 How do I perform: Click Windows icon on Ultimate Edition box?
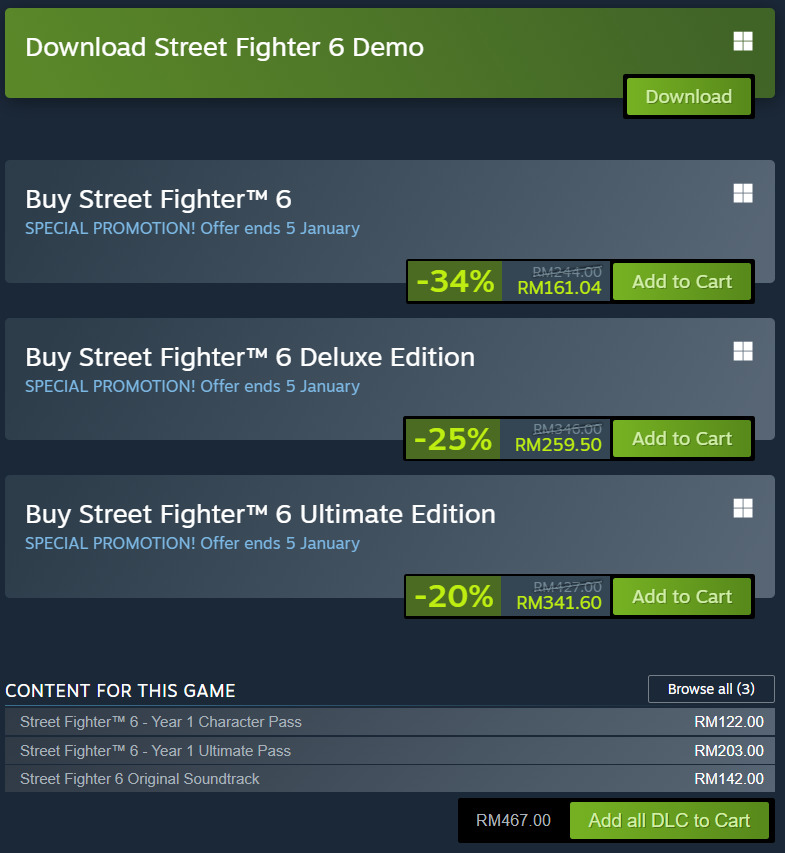click(x=742, y=508)
